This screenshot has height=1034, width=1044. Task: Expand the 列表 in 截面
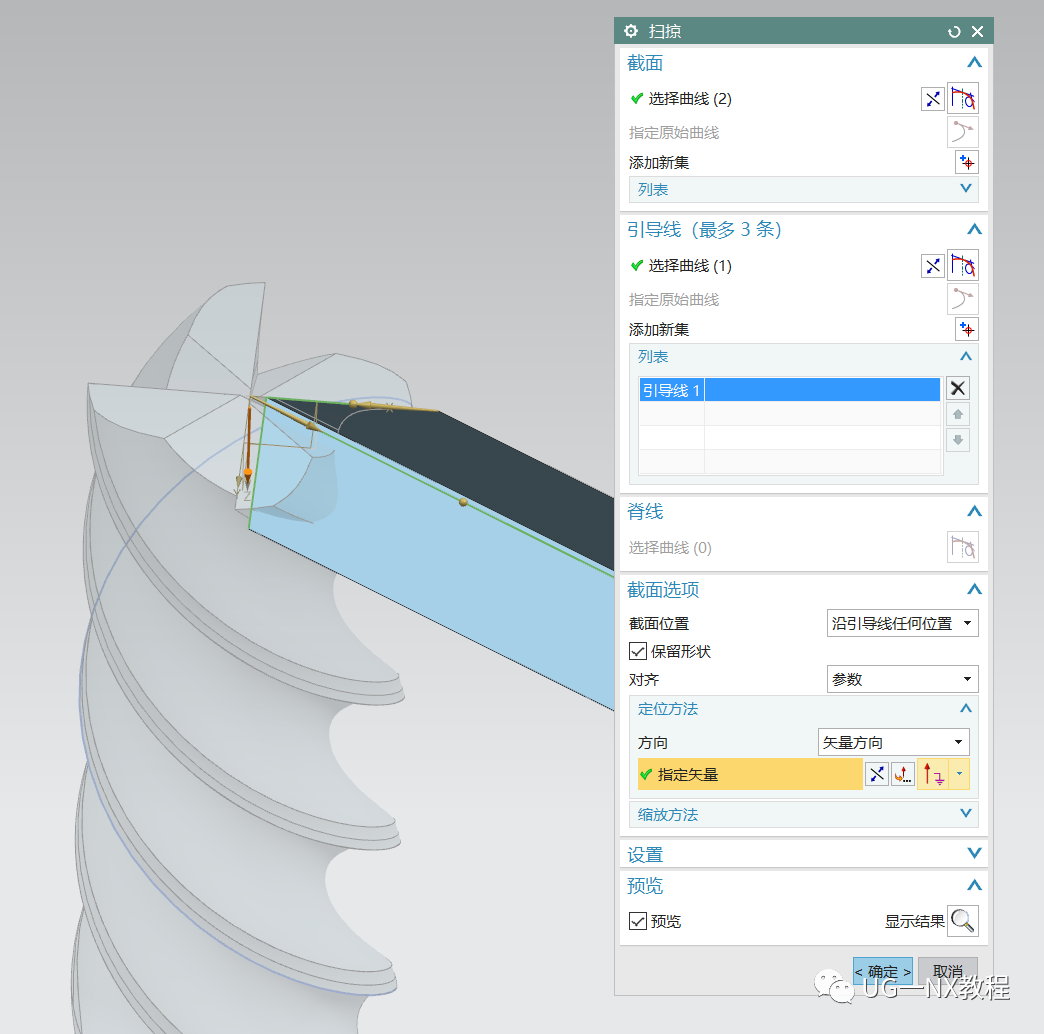pos(965,189)
